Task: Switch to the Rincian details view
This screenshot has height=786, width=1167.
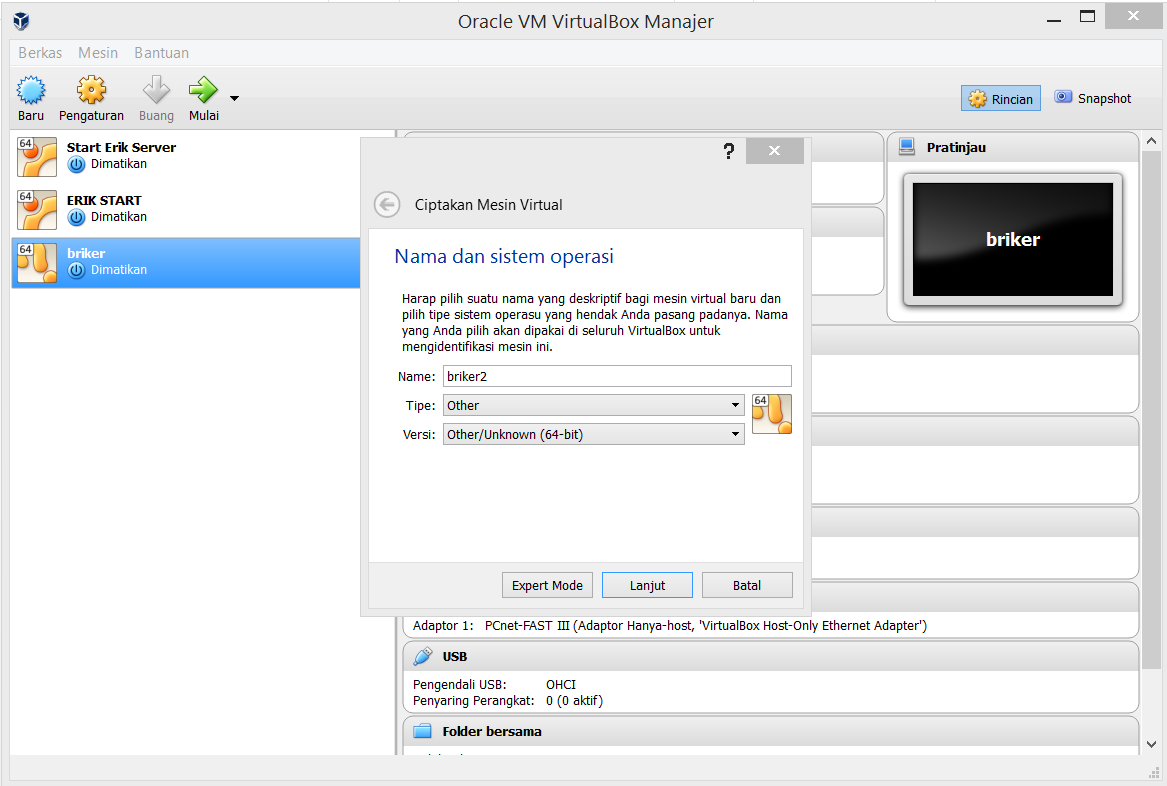Action: click(x=1000, y=99)
